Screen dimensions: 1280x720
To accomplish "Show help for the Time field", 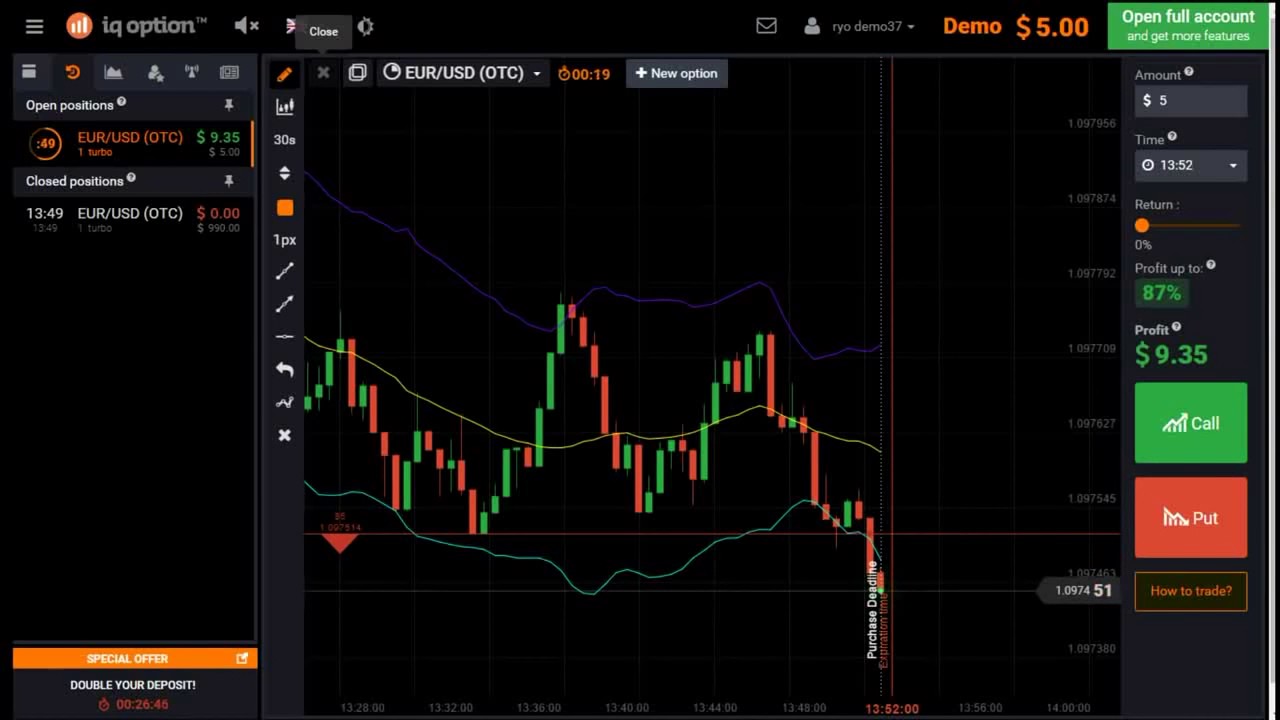I will click(1172, 137).
